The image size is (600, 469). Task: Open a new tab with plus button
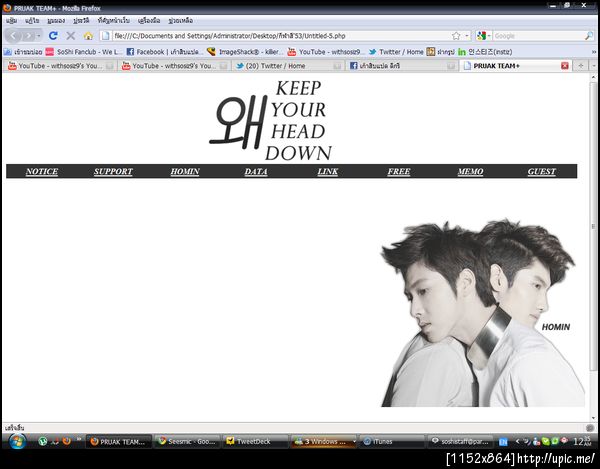coord(581,66)
